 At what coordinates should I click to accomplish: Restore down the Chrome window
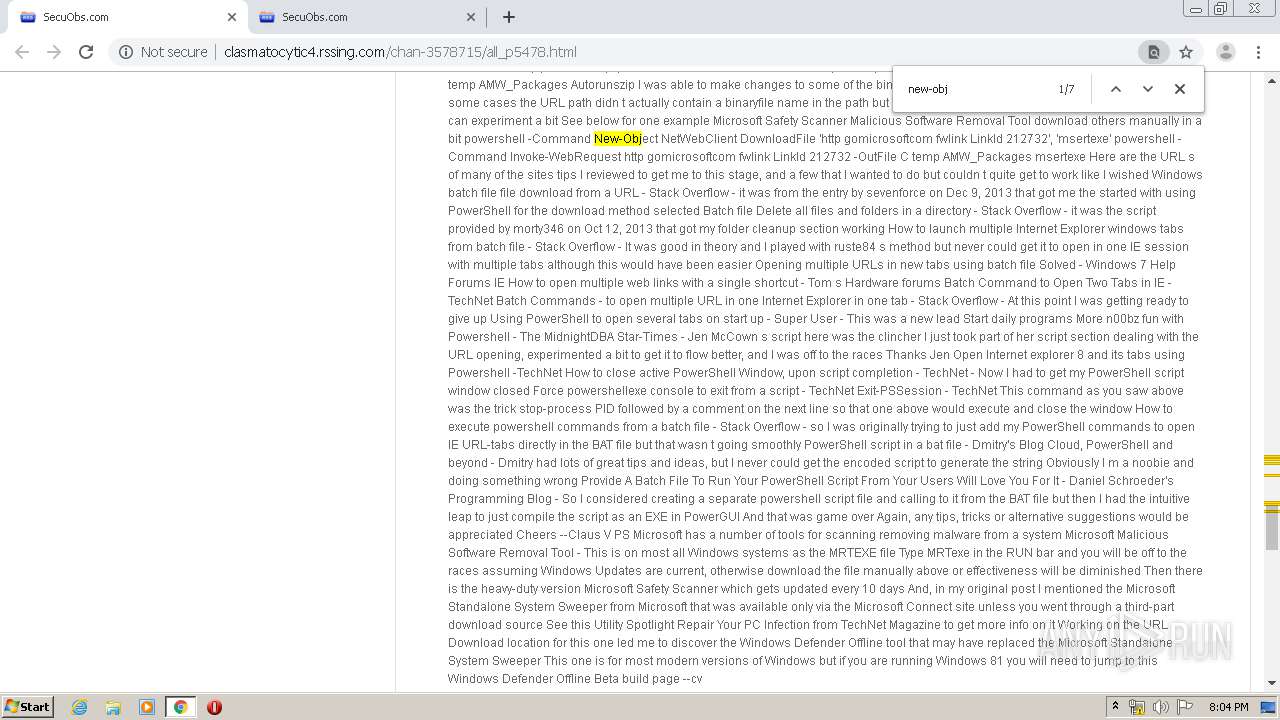pos(1221,9)
